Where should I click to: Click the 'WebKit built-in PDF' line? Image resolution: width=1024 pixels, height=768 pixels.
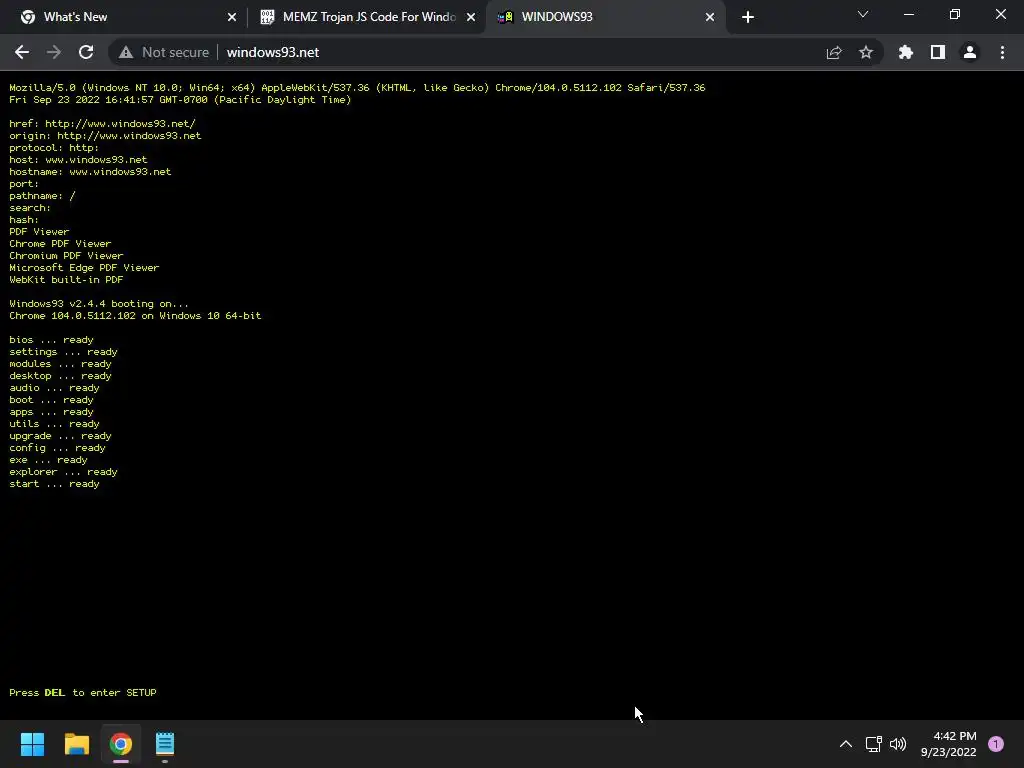(x=66, y=280)
